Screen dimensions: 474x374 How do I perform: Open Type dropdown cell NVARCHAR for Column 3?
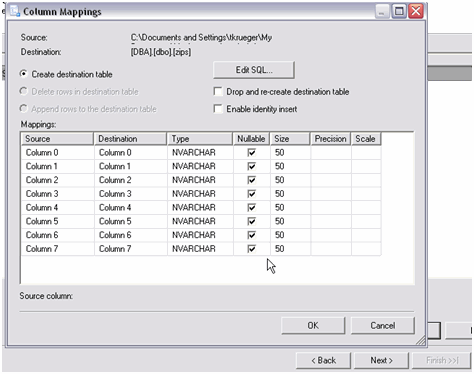[200, 194]
